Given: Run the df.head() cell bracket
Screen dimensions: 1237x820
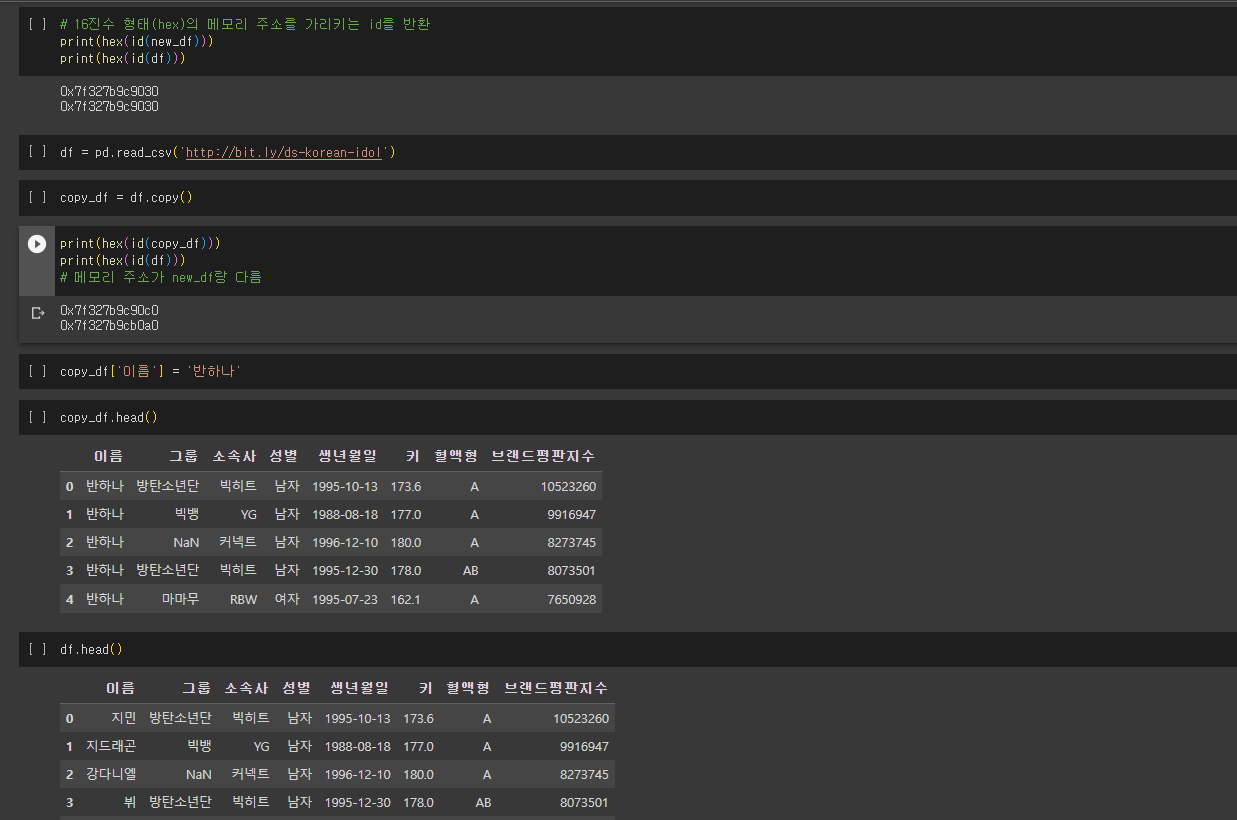Looking at the screenshot, I should tap(37, 649).
